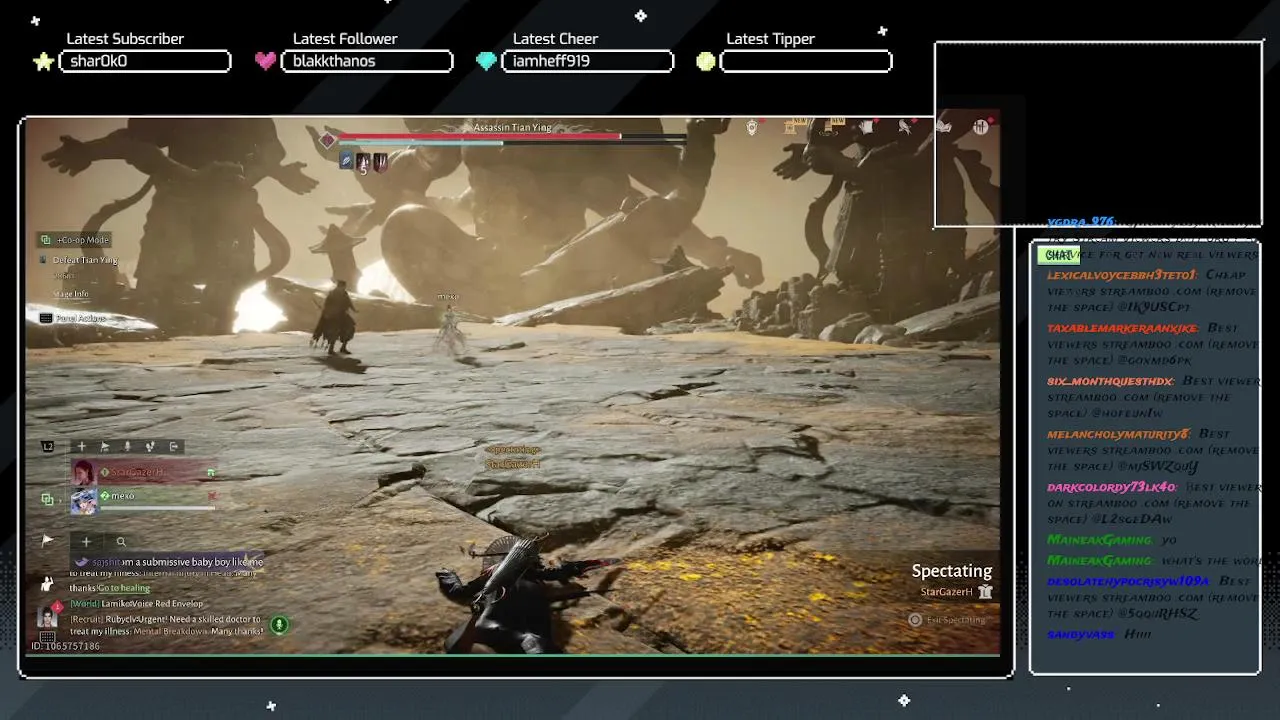This screenshot has height=720, width=1280.
Task: Click the darkcolordy73lk4o username in stream chat
Action: [1112, 487]
